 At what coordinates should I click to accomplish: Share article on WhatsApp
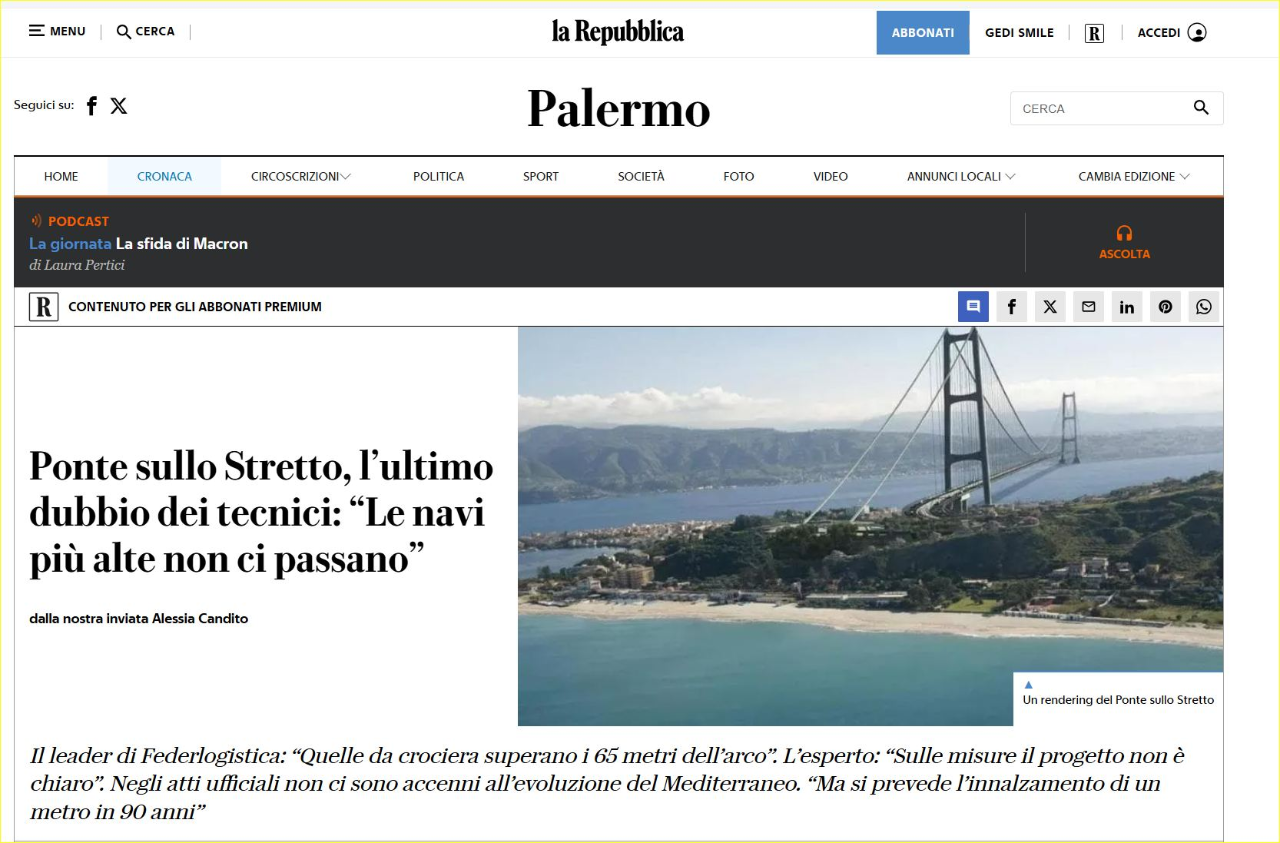tap(1204, 307)
